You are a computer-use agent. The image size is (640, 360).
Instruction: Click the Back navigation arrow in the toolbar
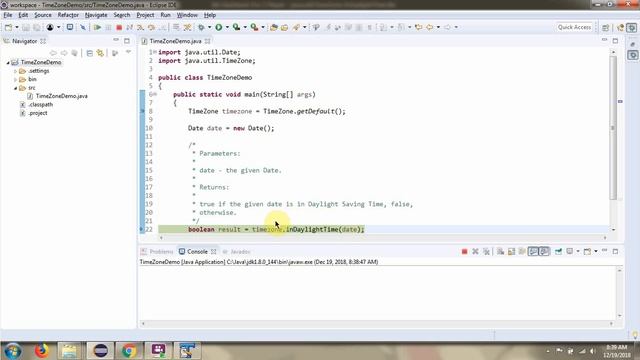pyautogui.click(x=429, y=27)
